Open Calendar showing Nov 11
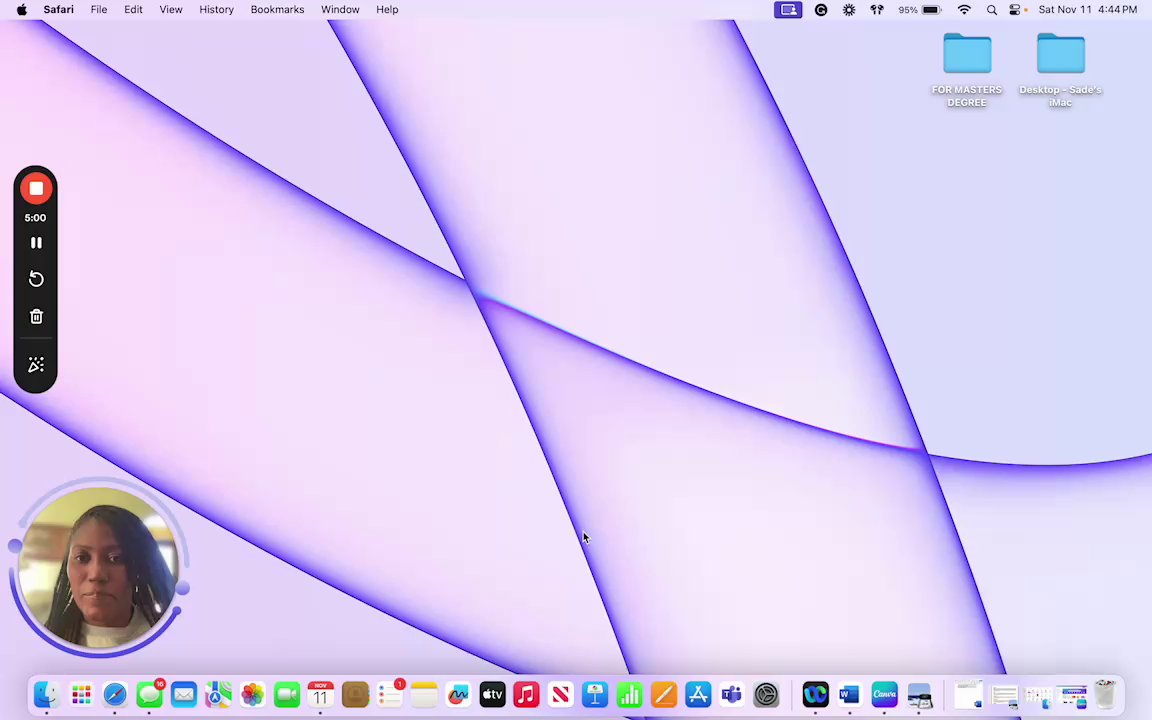This screenshot has height=720, width=1152. click(320, 694)
